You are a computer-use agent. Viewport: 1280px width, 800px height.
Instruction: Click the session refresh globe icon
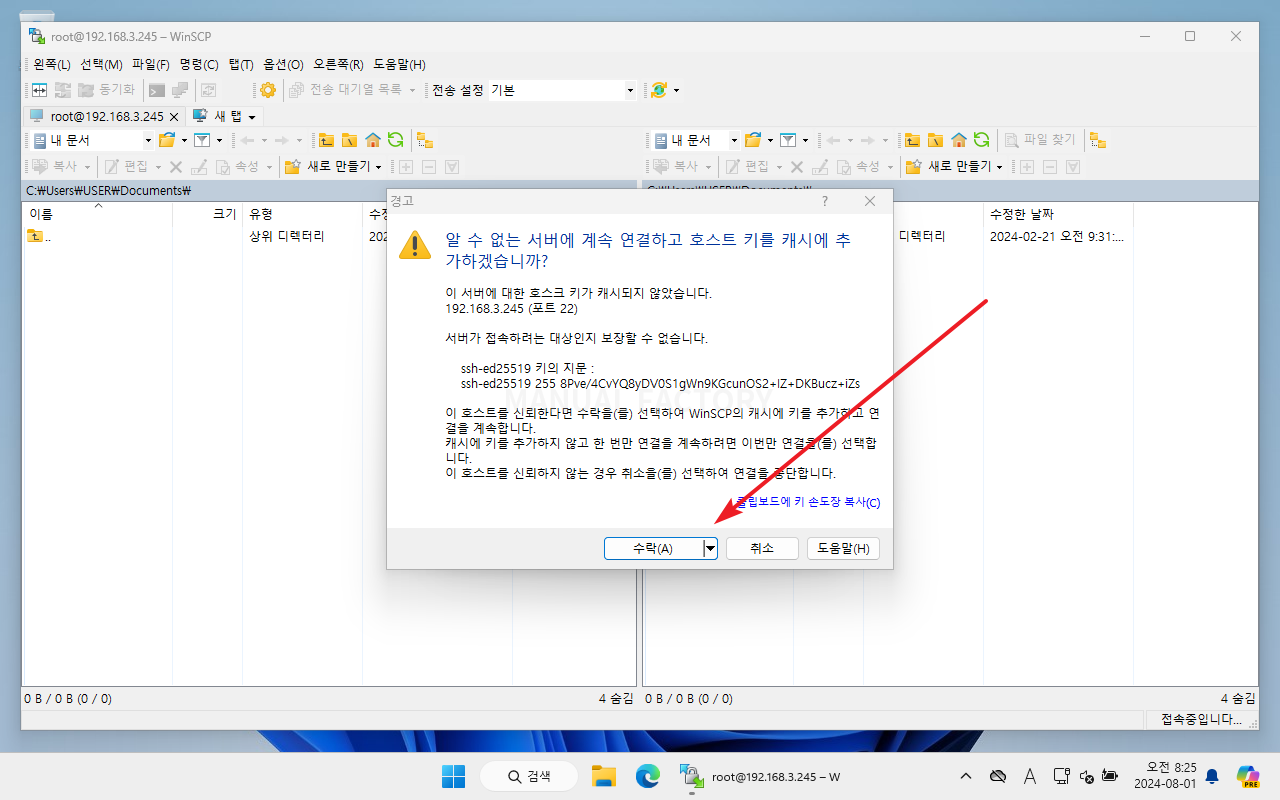pos(658,90)
